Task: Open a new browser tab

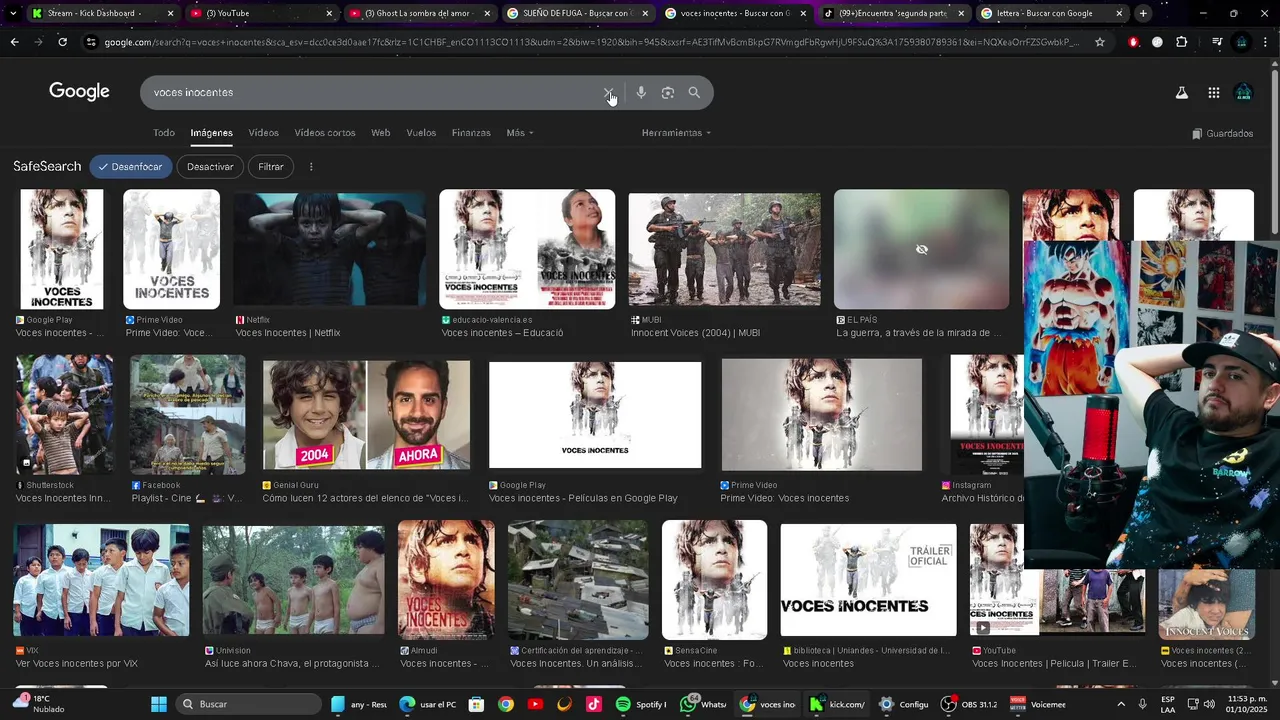Action: 1143,13
